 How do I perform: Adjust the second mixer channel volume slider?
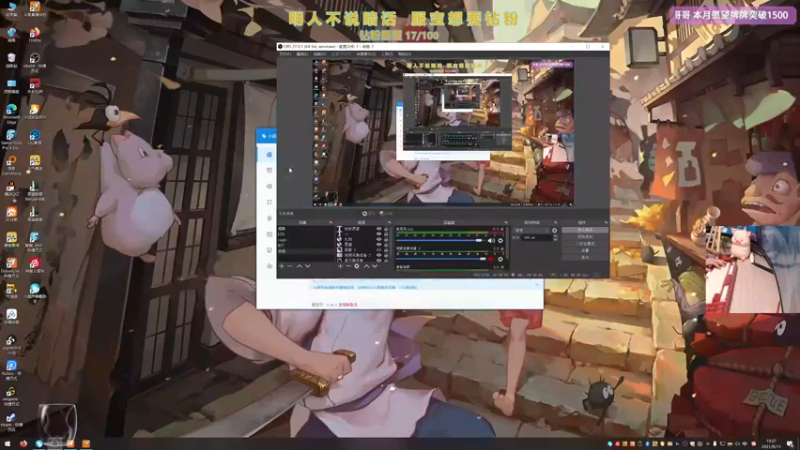pos(441,259)
